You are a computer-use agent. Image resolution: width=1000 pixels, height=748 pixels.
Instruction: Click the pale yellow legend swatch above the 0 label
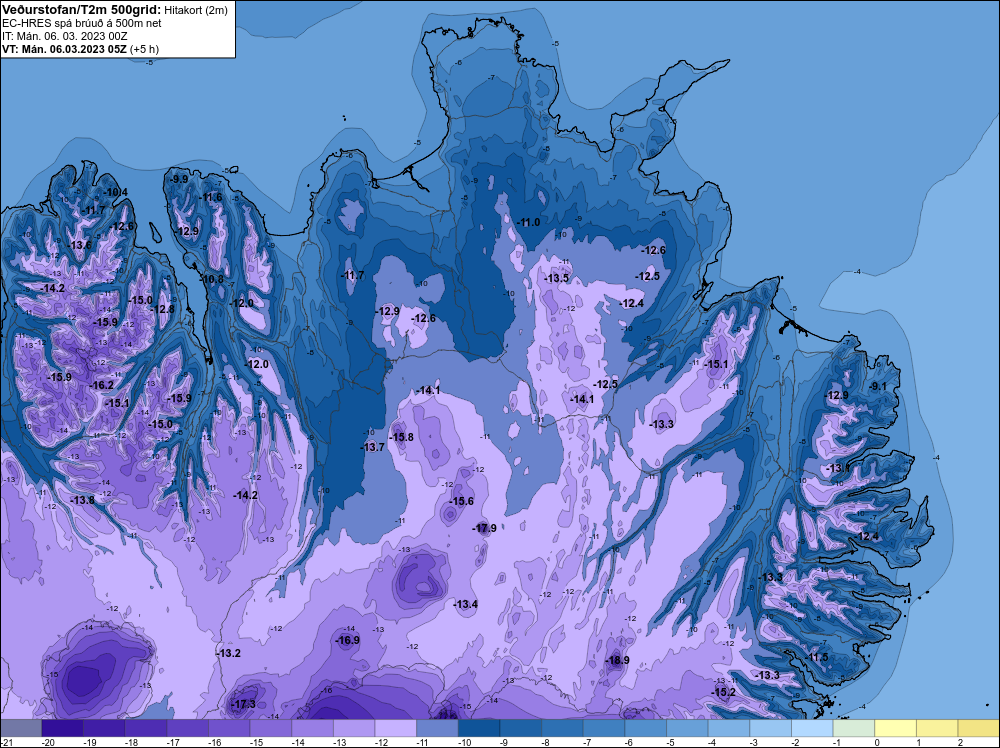(895, 728)
